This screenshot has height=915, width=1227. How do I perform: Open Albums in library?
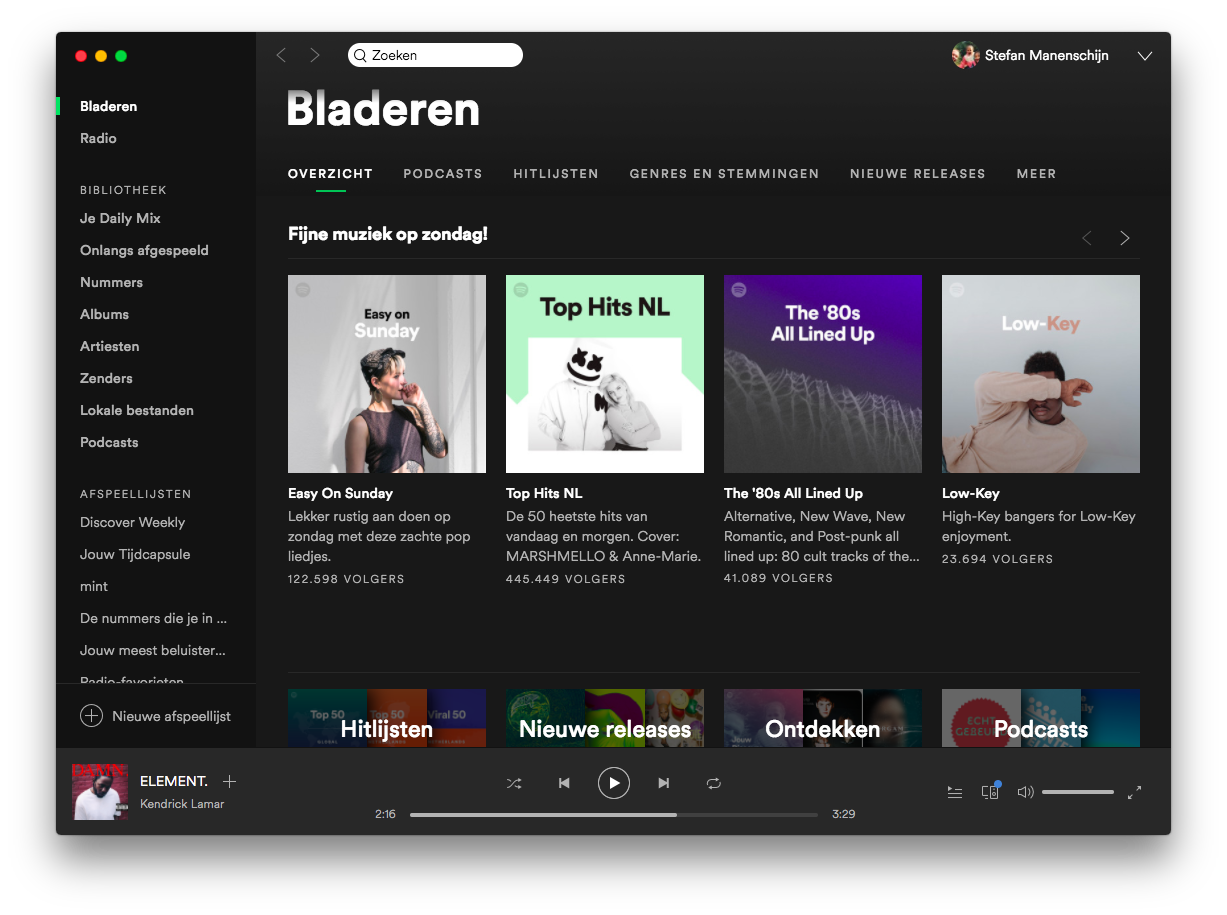pos(104,314)
